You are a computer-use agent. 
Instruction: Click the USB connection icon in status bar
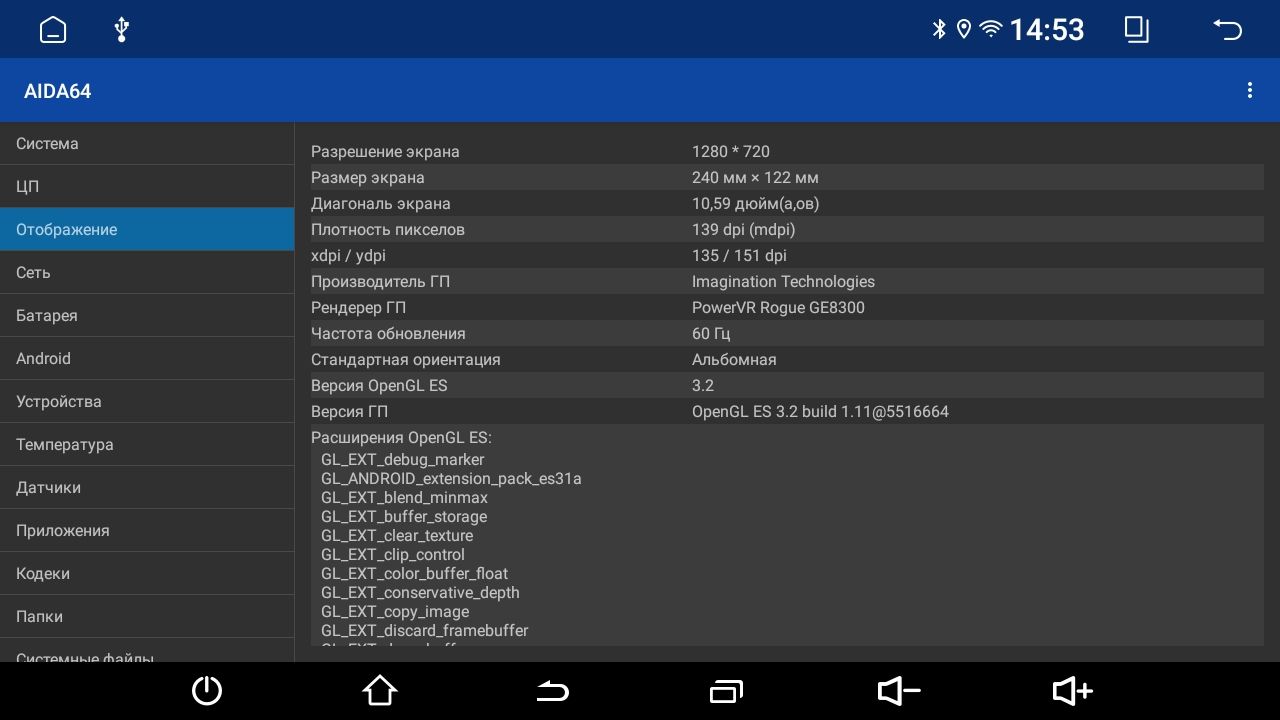tap(120, 29)
